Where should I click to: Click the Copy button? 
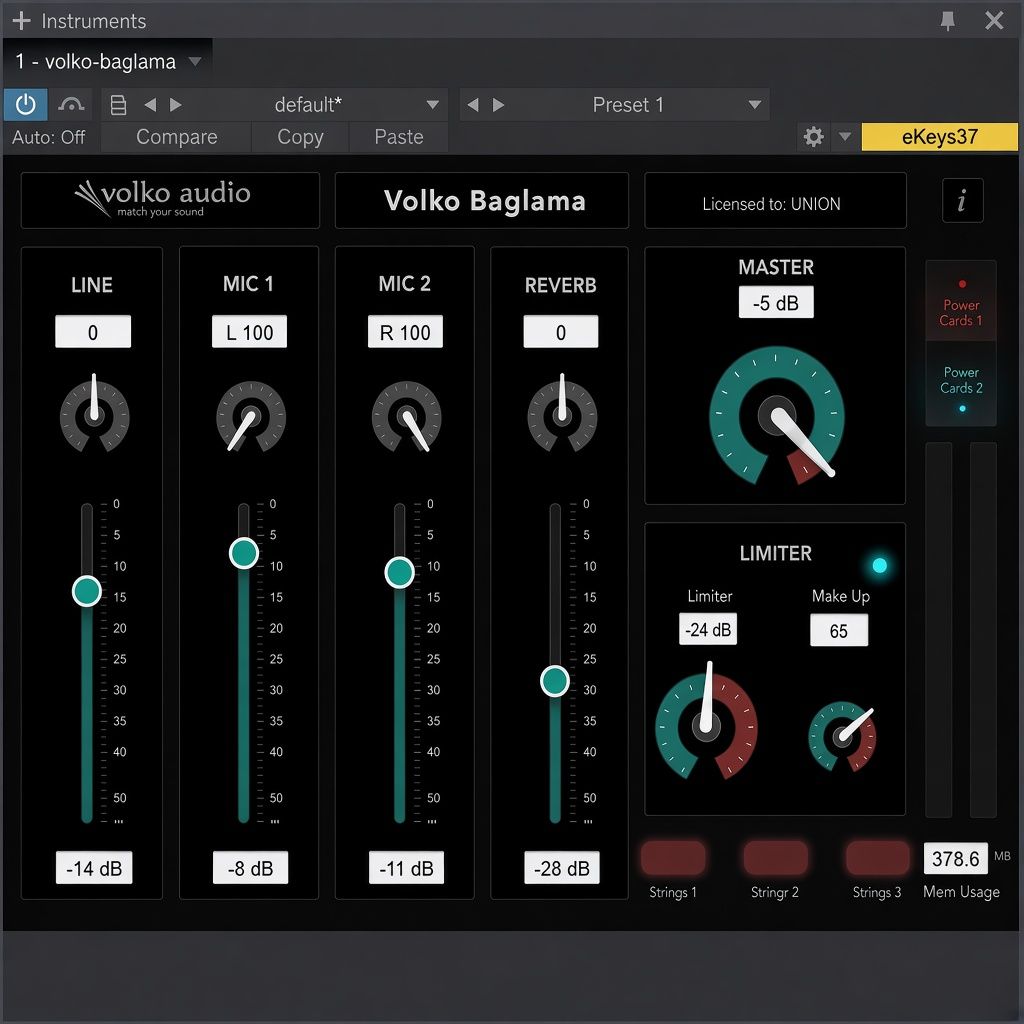click(x=300, y=137)
